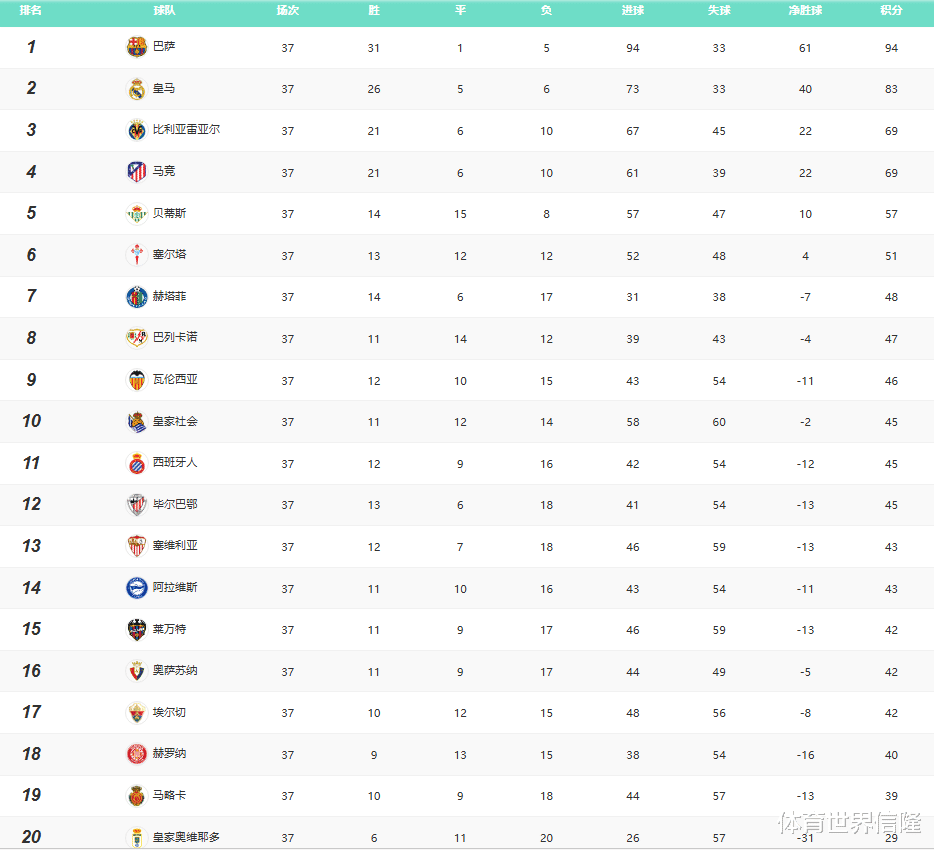Open the Real Betis green crest
The width and height of the screenshot is (934, 850).
point(136,213)
